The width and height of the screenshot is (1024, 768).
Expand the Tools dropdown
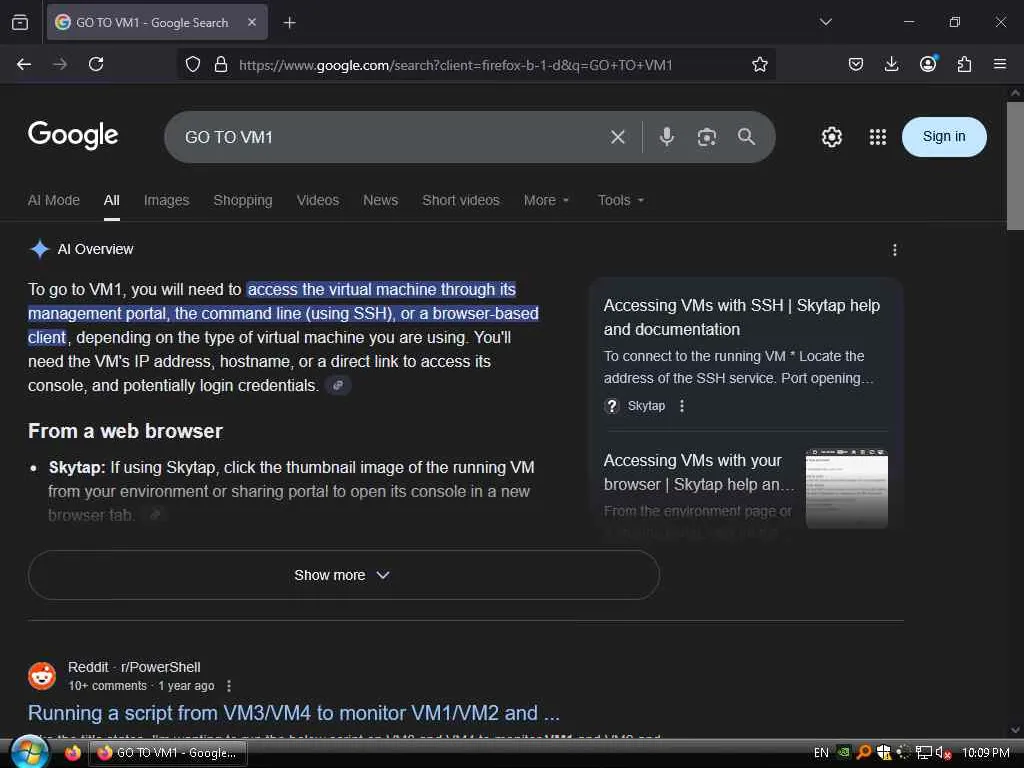click(x=621, y=200)
